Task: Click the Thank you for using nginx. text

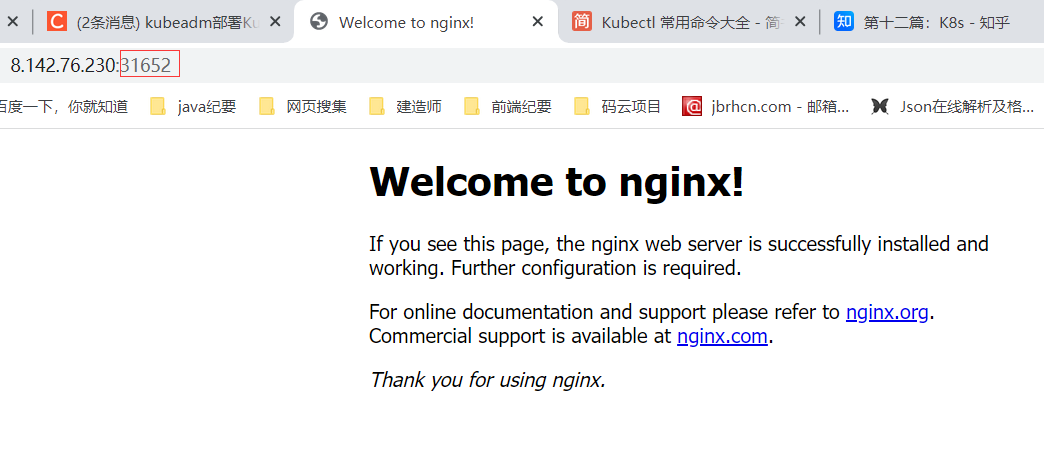Action: coord(487,380)
